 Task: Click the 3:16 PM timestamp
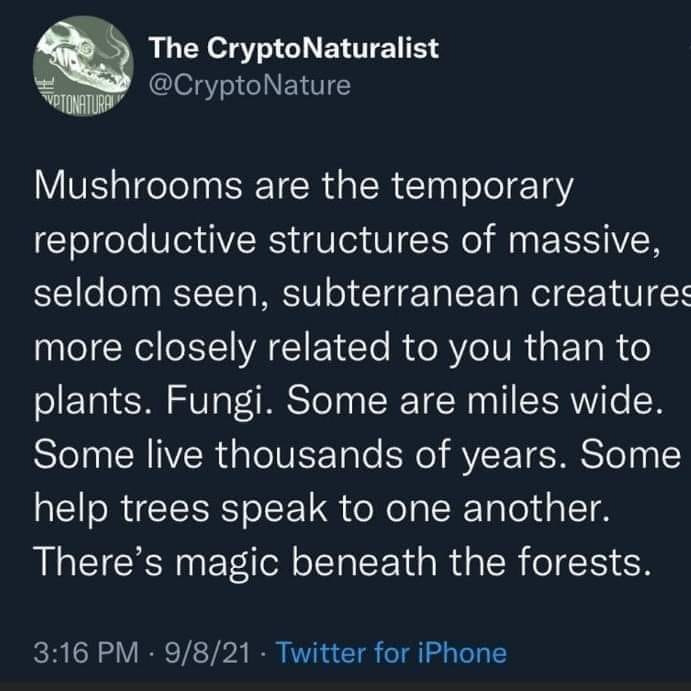[86, 653]
